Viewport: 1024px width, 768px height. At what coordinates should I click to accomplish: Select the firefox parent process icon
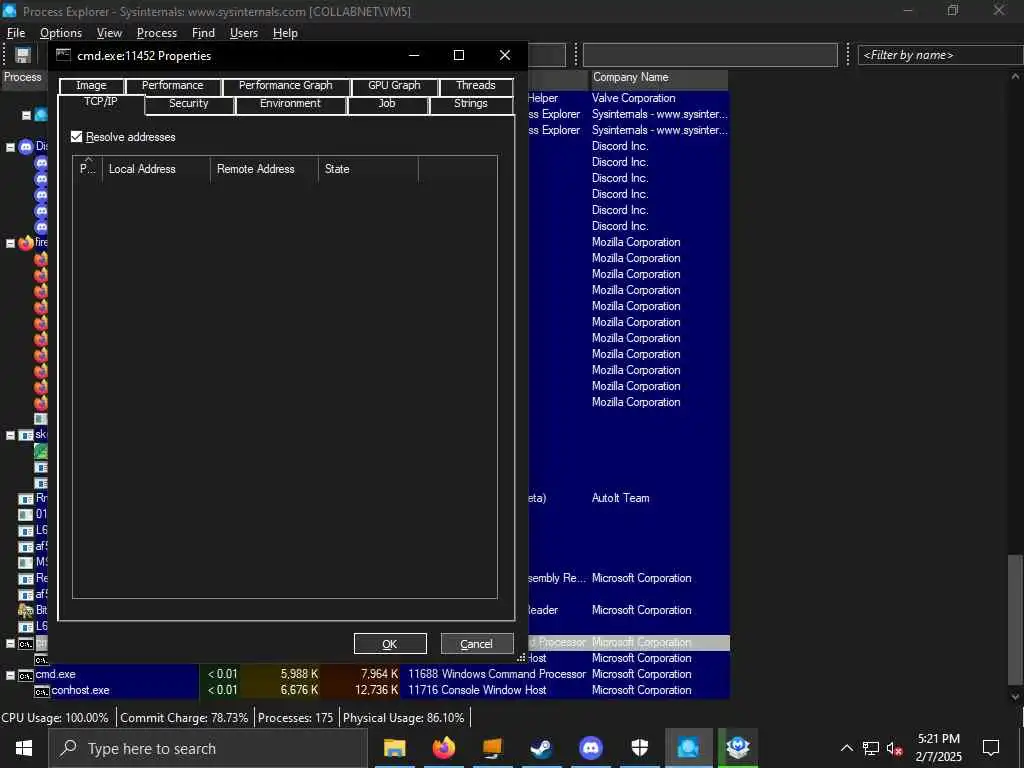pos(25,243)
